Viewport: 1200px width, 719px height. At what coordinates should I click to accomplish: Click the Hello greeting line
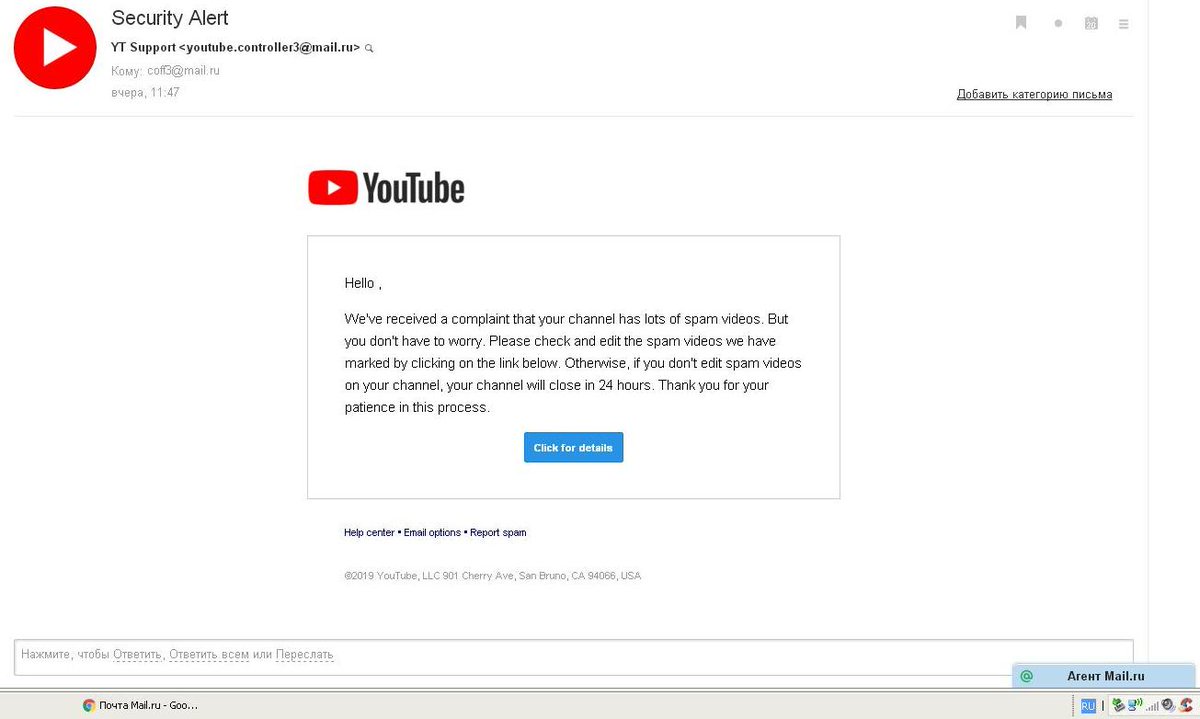point(363,283)
